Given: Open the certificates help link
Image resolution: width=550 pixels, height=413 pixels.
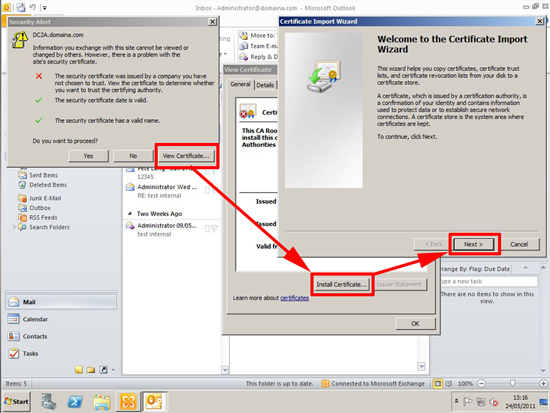Looking at the screenshot, I should click(294, 298).
